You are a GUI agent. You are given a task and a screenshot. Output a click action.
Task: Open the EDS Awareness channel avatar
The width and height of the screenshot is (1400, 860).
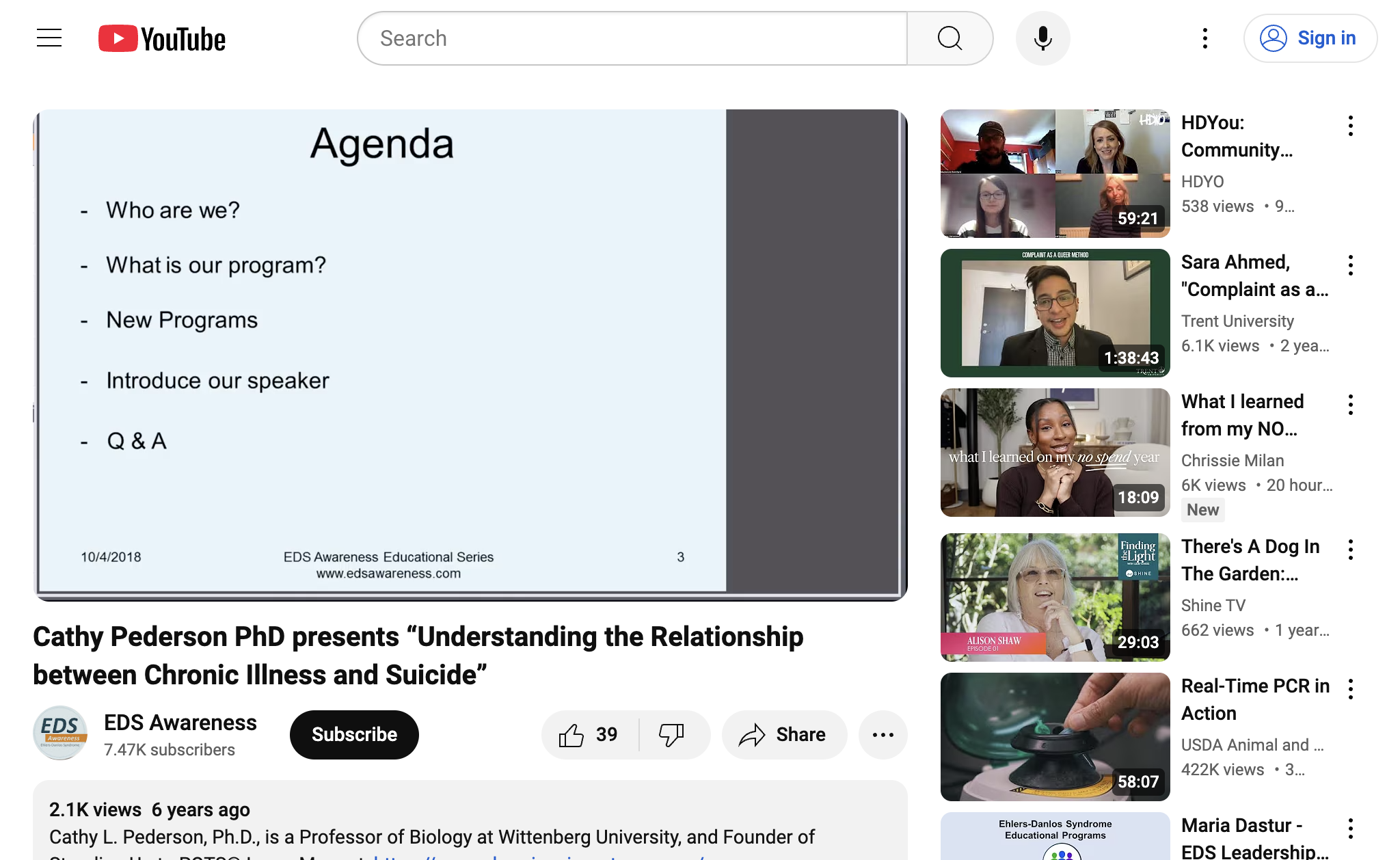[60, 733]
